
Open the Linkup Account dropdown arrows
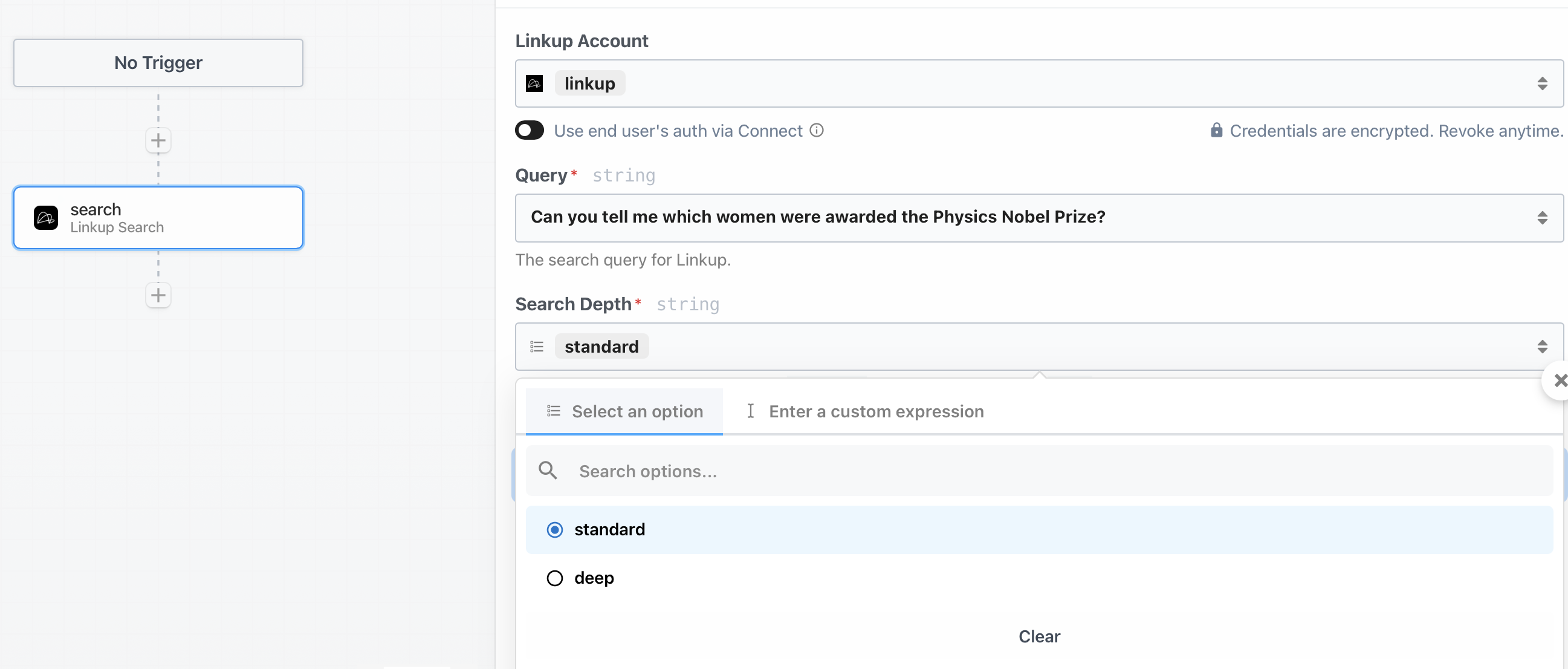coord(1542,83)
